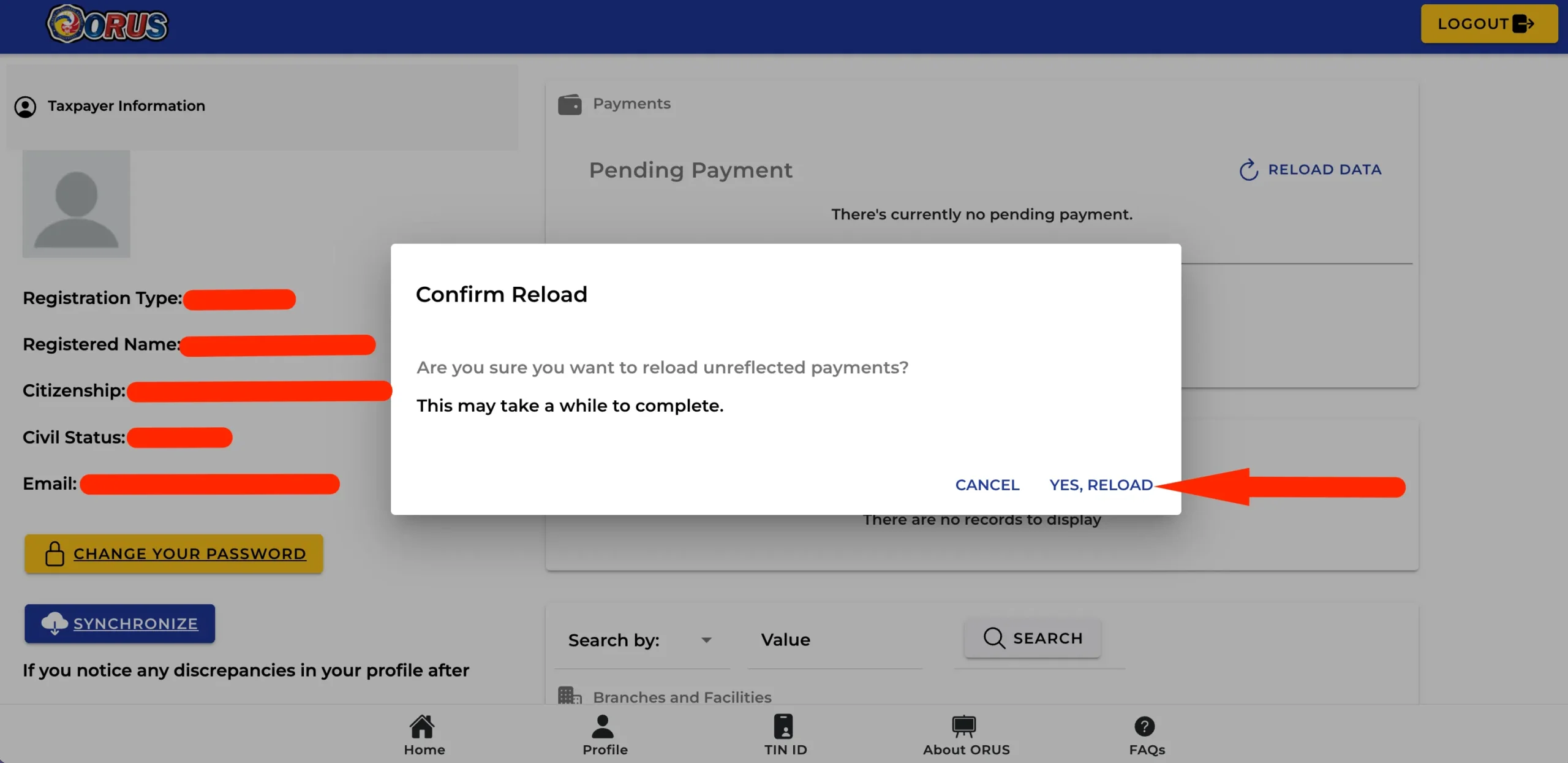This screenshot has width=1568, height=763.
Task: Click the Value input field
Action: pyautogui.click(x=835, y=640)
